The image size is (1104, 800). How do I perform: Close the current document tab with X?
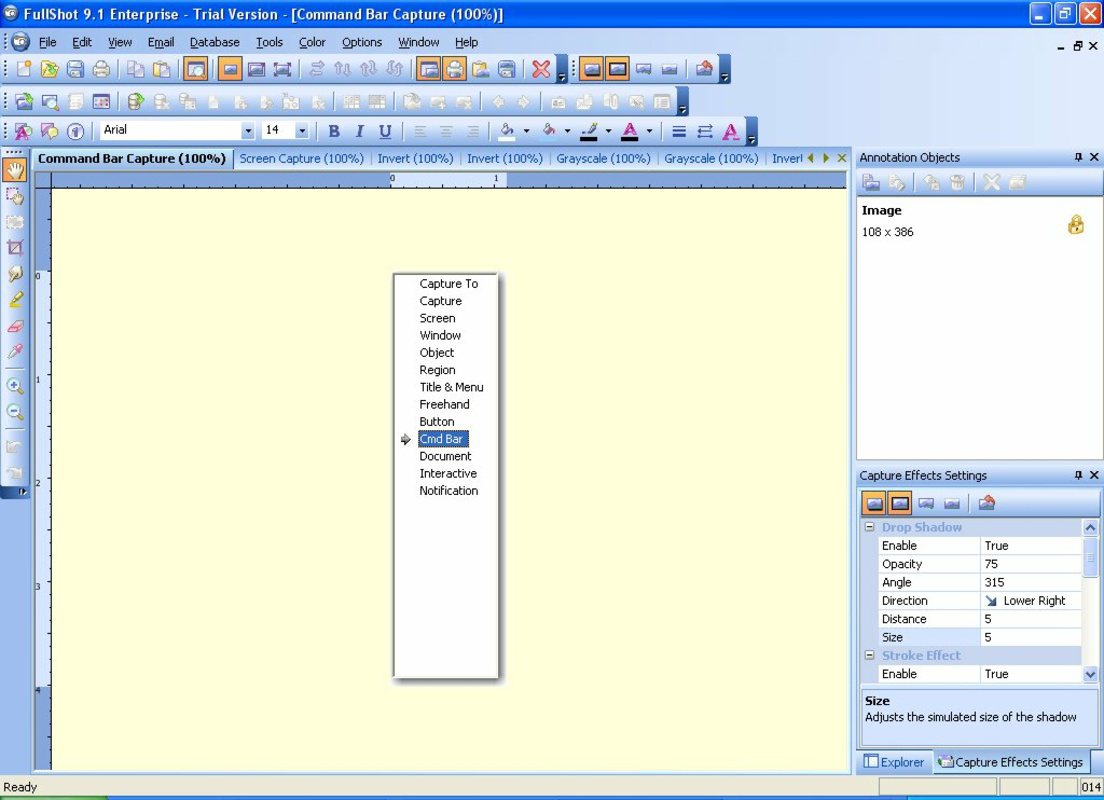[841, 158]
